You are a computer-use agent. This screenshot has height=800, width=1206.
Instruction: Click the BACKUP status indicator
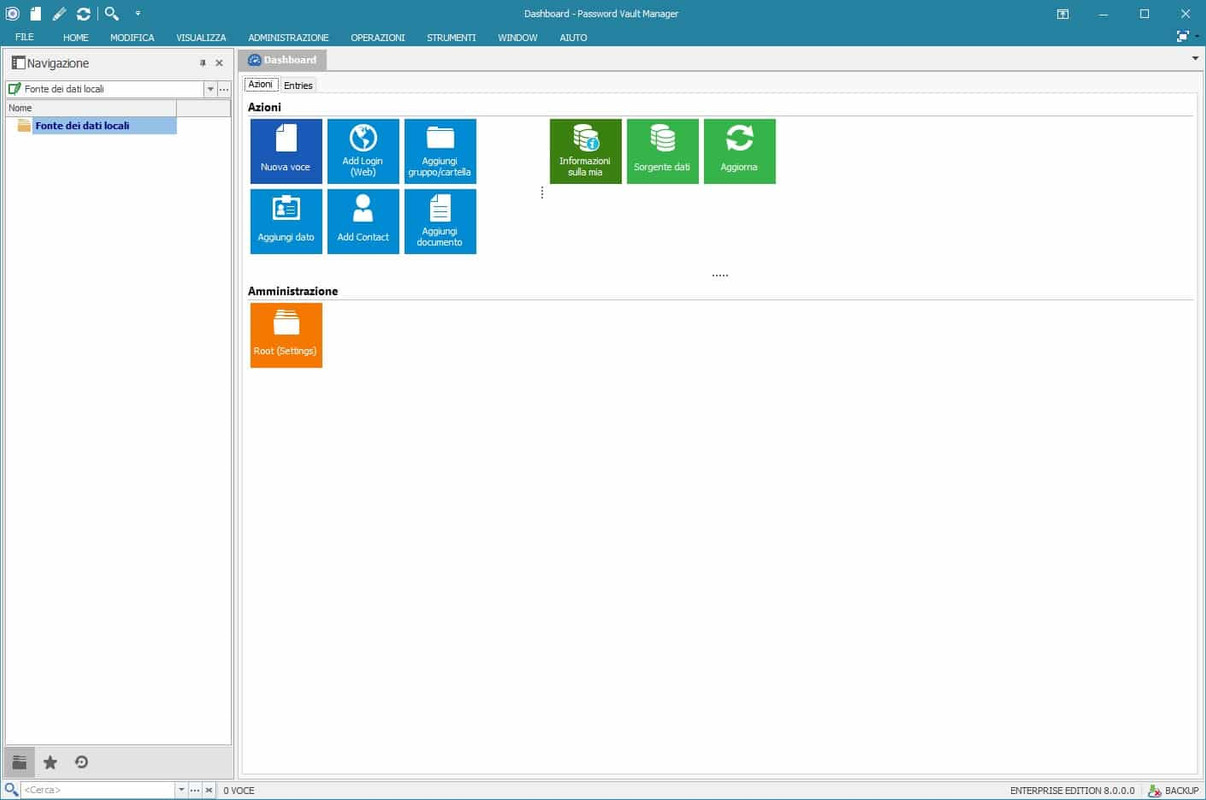[1173, 790]
